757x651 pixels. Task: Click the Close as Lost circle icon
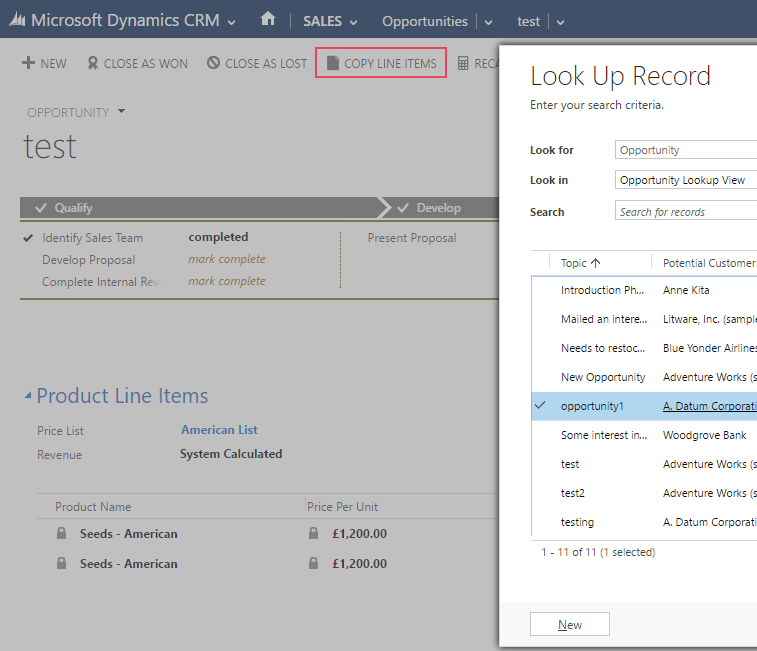(x=213, y=63)
